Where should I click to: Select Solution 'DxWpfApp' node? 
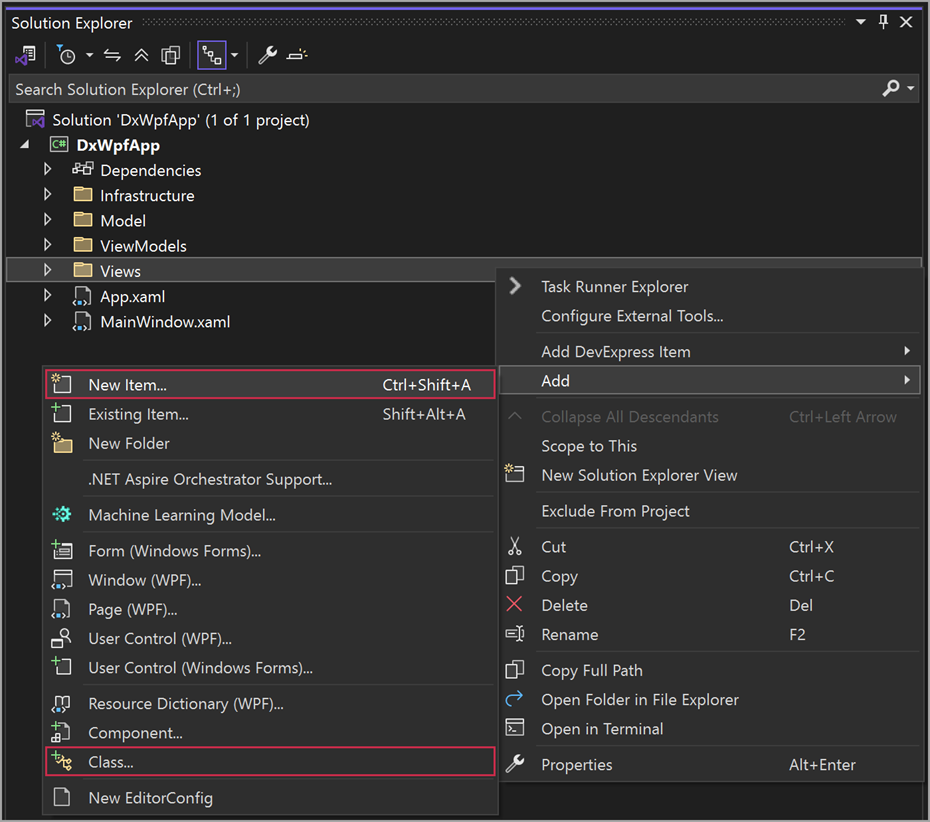point(181,120)
